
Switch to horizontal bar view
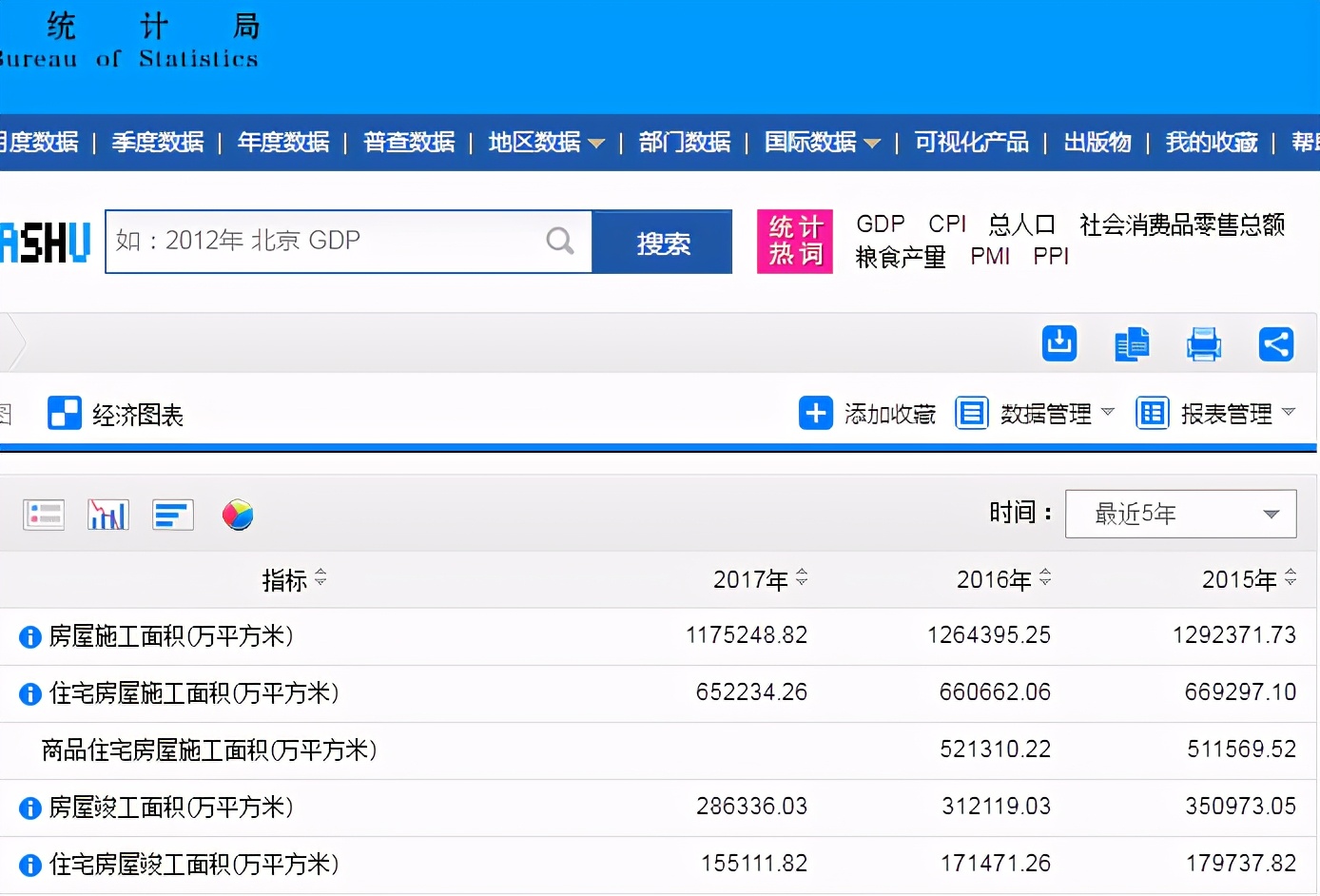point(172,514)
